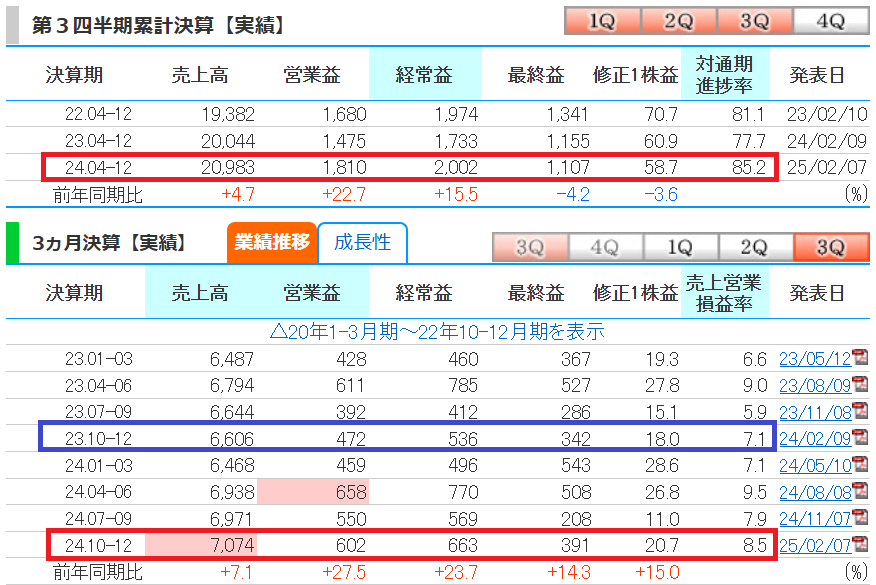Open PDF icon next to 24/11/07

point(860,517)
